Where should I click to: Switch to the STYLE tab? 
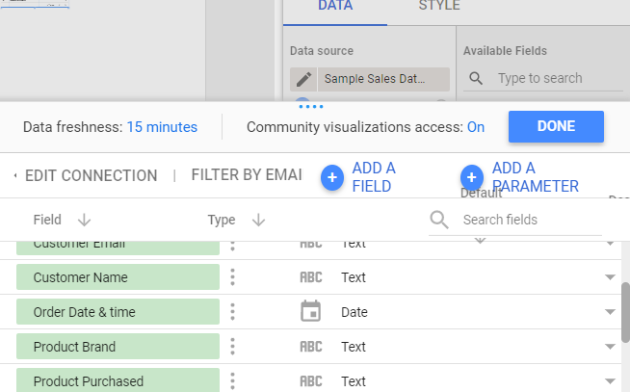pos(439,6)
